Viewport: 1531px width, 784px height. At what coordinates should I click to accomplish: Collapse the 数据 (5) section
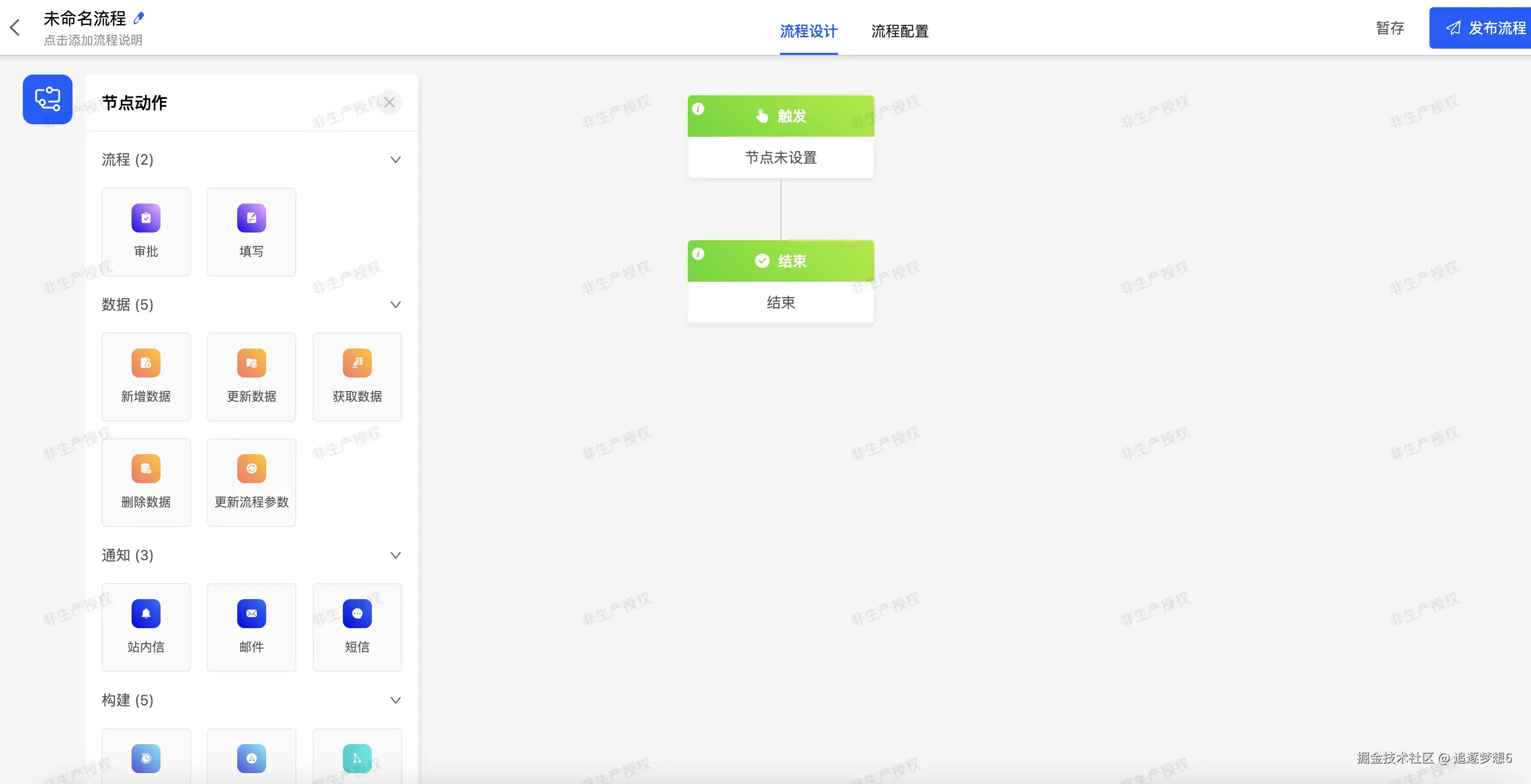pos(395,305)
